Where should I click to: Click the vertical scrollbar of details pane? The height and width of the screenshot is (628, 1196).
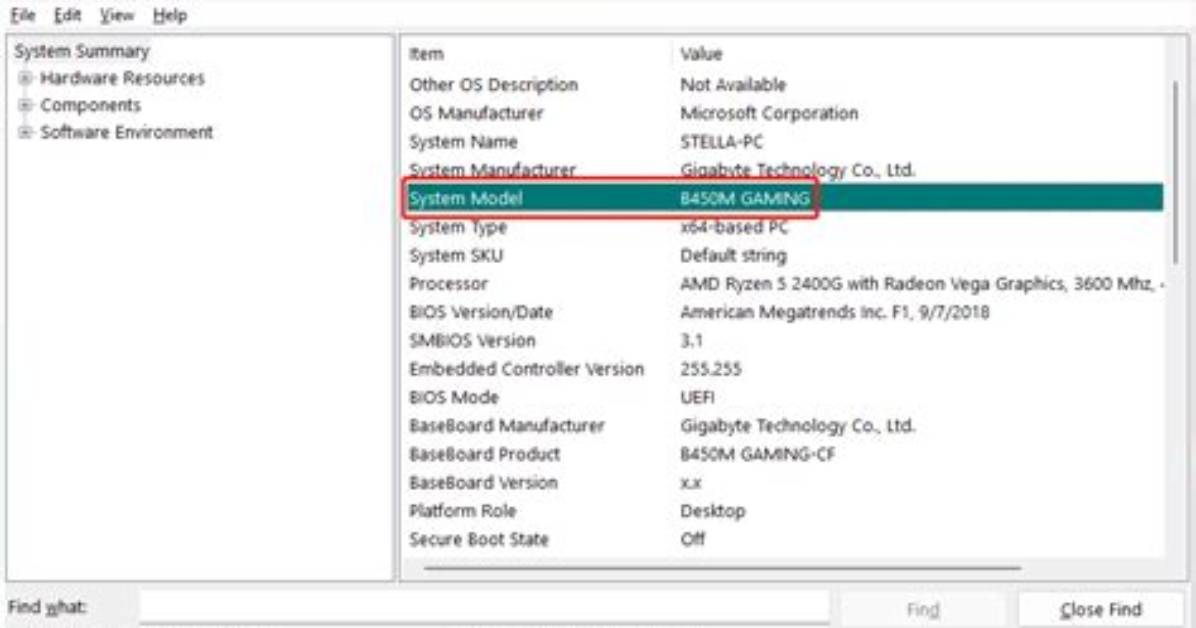(x=1175, y=172)
